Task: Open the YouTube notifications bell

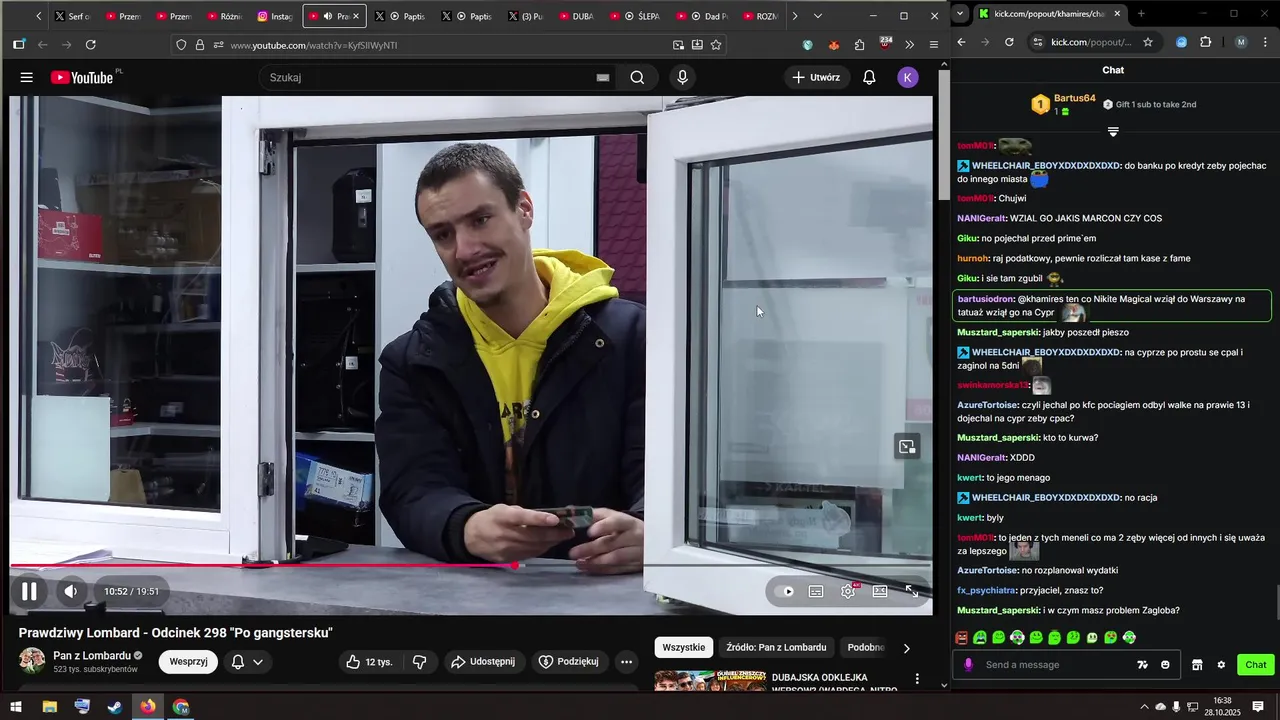Action: [869, 77]
